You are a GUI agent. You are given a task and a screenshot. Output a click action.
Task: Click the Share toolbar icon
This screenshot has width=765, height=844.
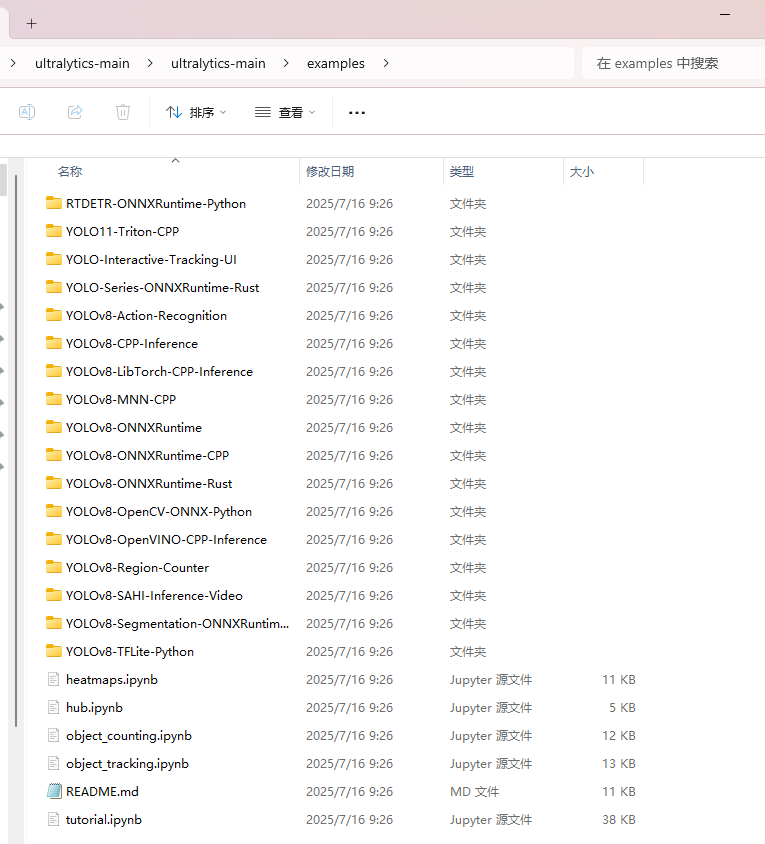tap(75, 112)
